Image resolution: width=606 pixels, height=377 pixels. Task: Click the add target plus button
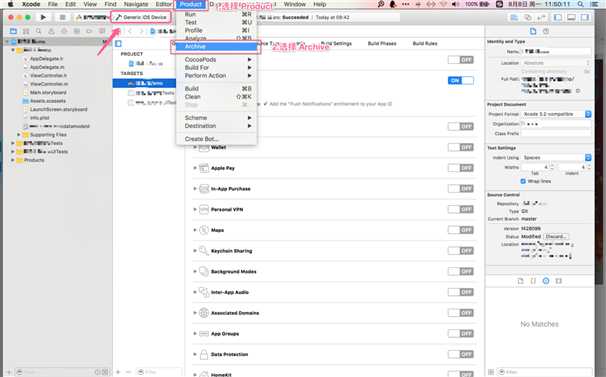click(118, 372)
